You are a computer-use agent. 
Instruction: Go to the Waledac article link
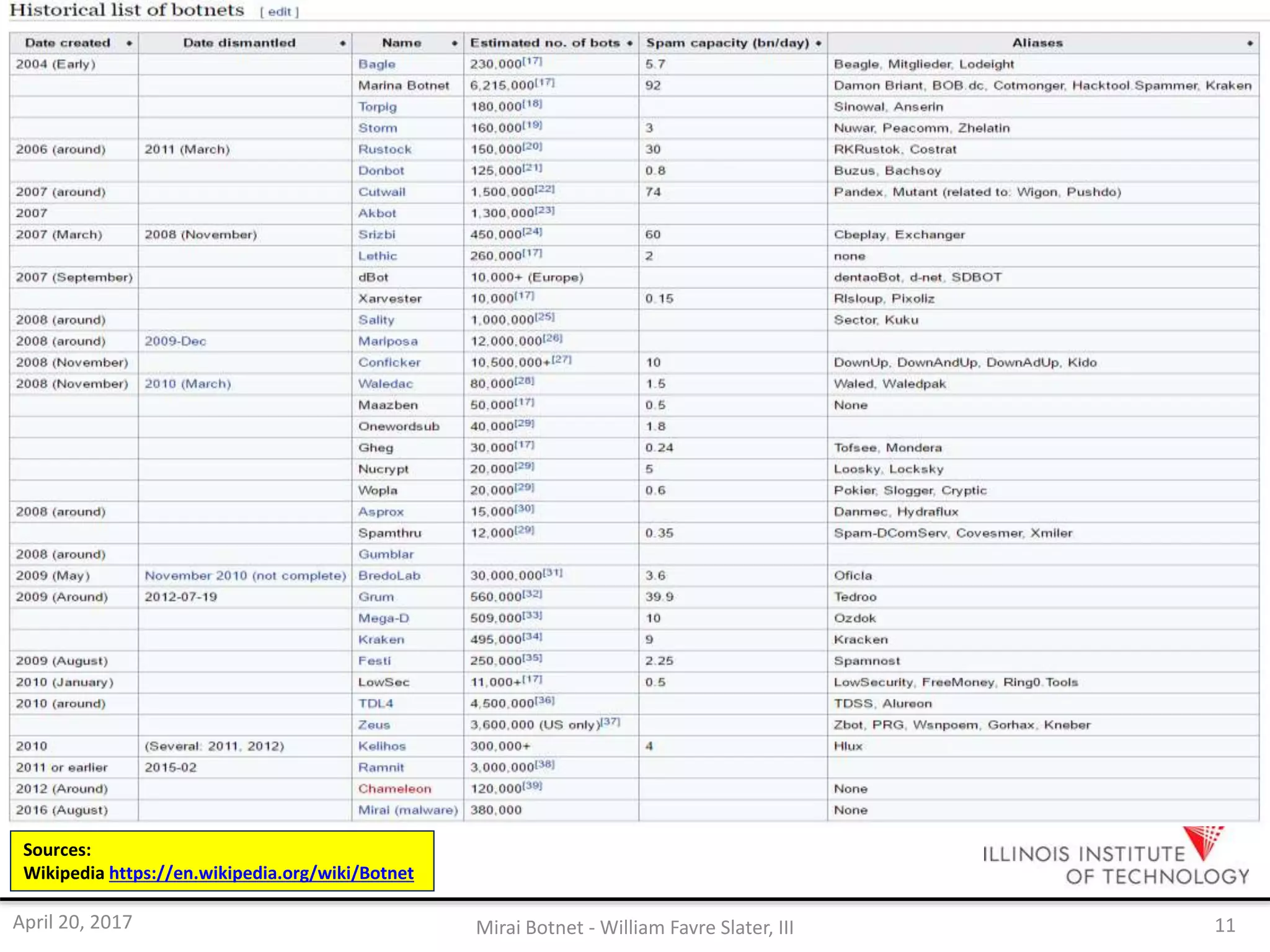tap(385, 384)
